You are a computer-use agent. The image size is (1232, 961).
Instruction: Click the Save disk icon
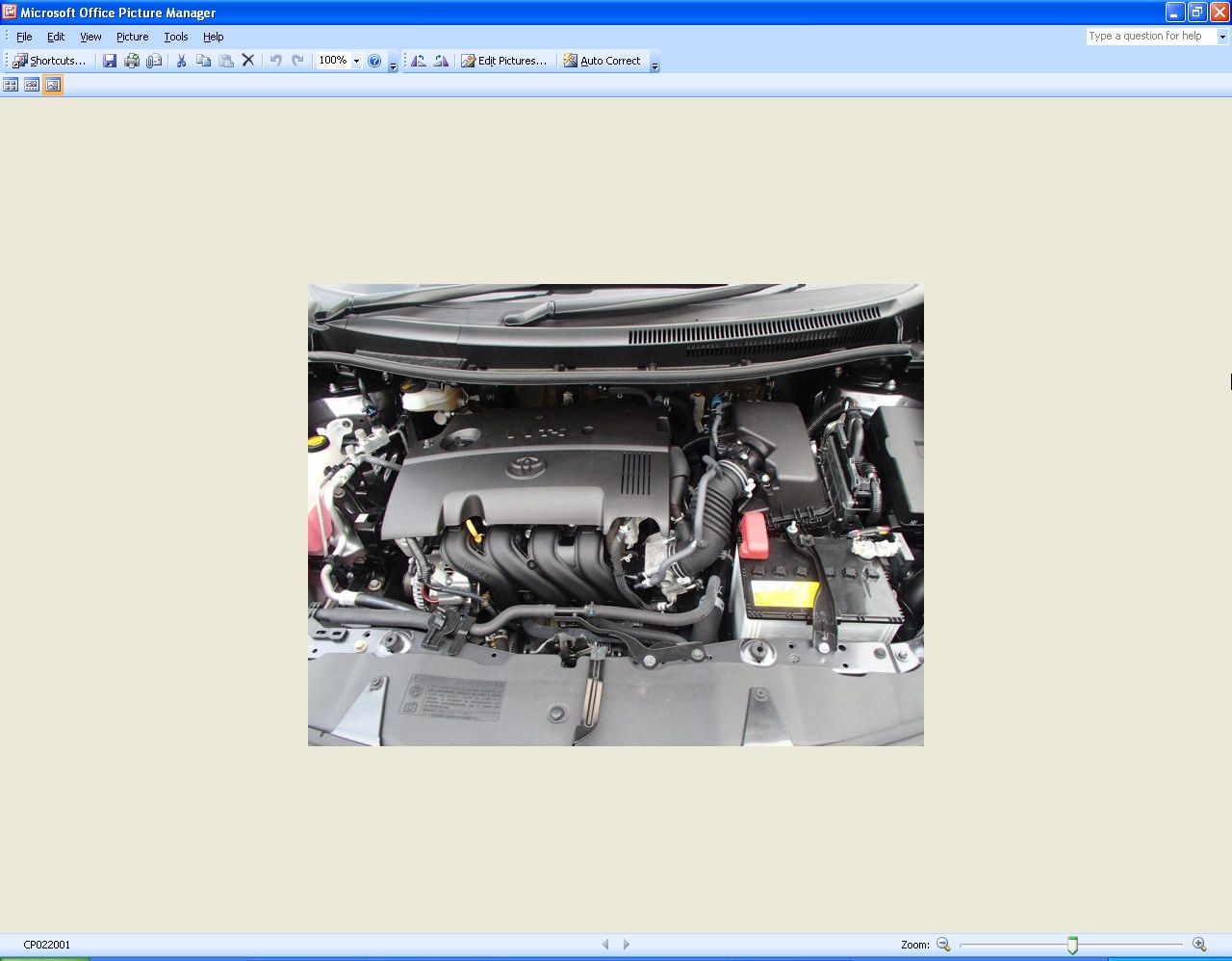pos(110,61)
